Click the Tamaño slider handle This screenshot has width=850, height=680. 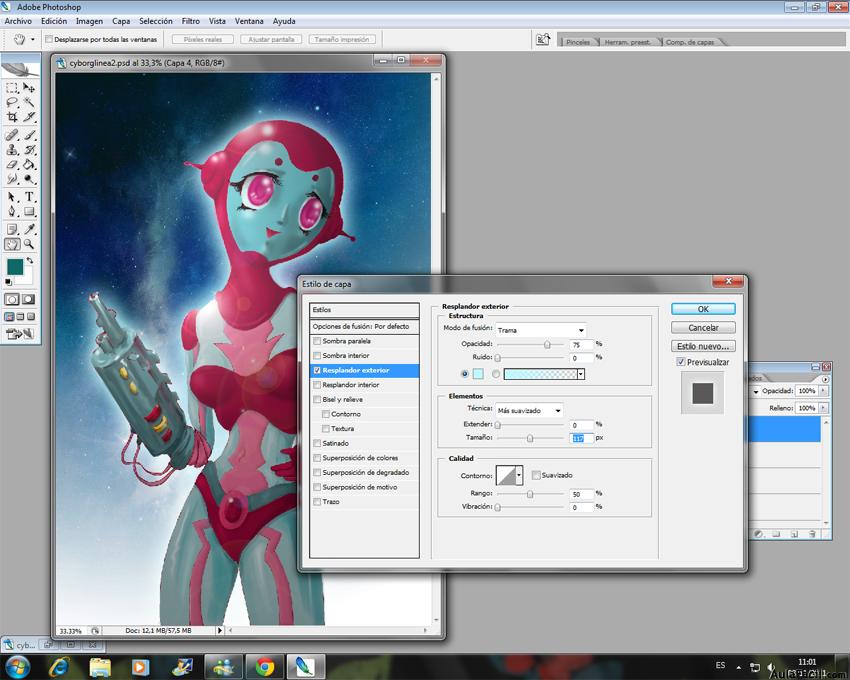(530, 438)
